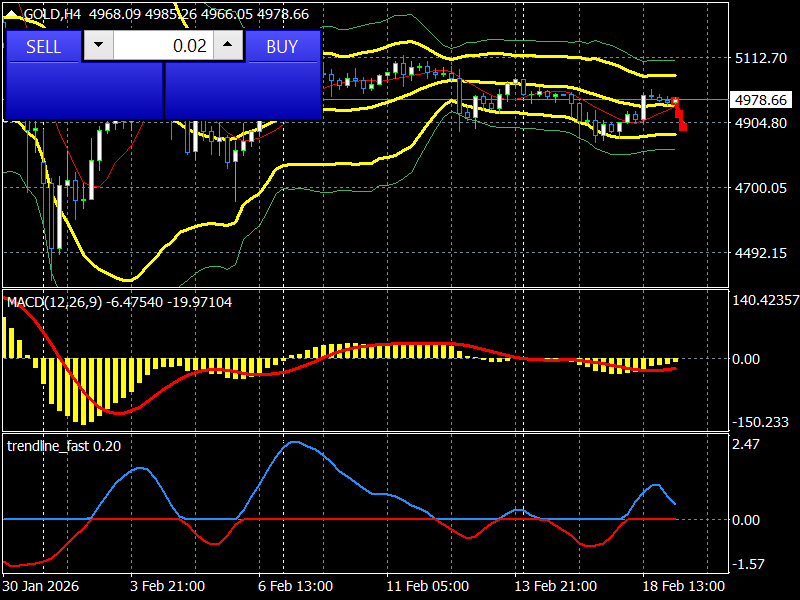The width and height of the screenshot is (800, 600).
Task: Click the 5112.70 price scale level
Action: point(760,58)
